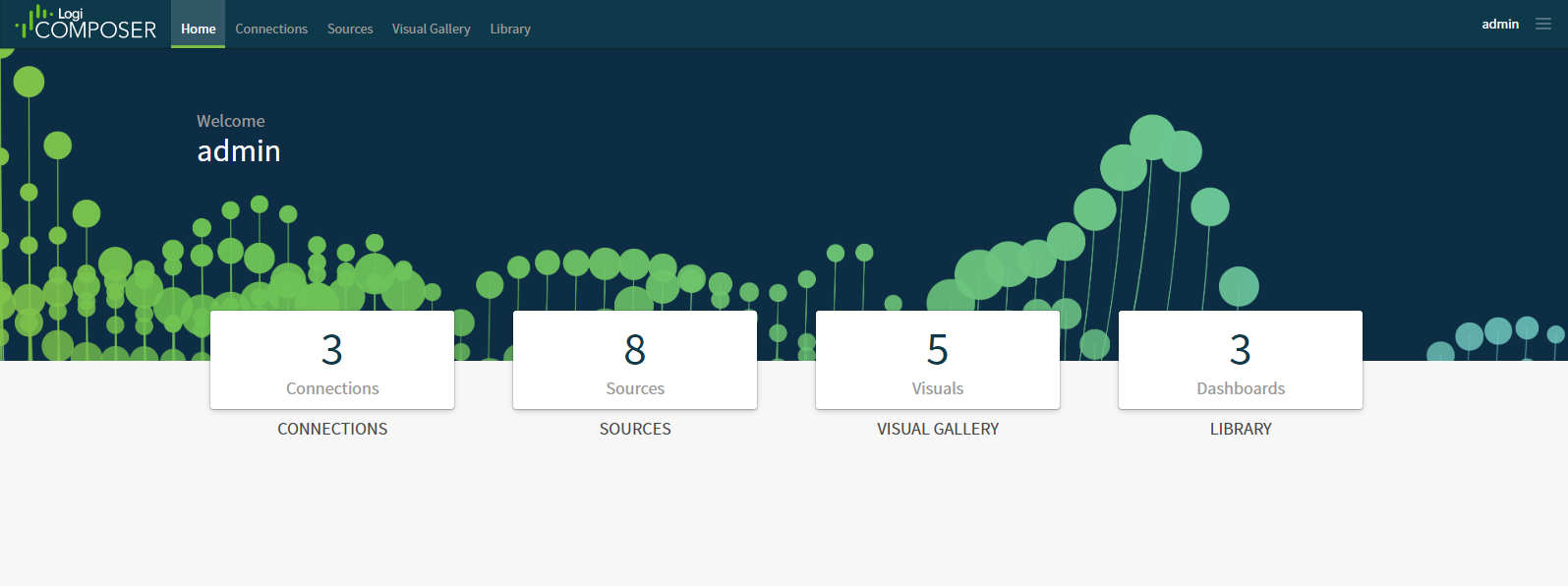Click the number 5 on Visuals card
This screenshot has width=1568, height=586.
click(x=938, y=350)
